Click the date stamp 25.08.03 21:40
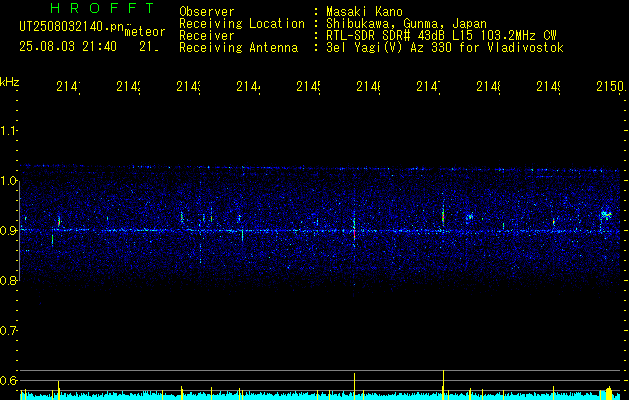629x400 pixels. pyautogui.click(x=68, y=47)
